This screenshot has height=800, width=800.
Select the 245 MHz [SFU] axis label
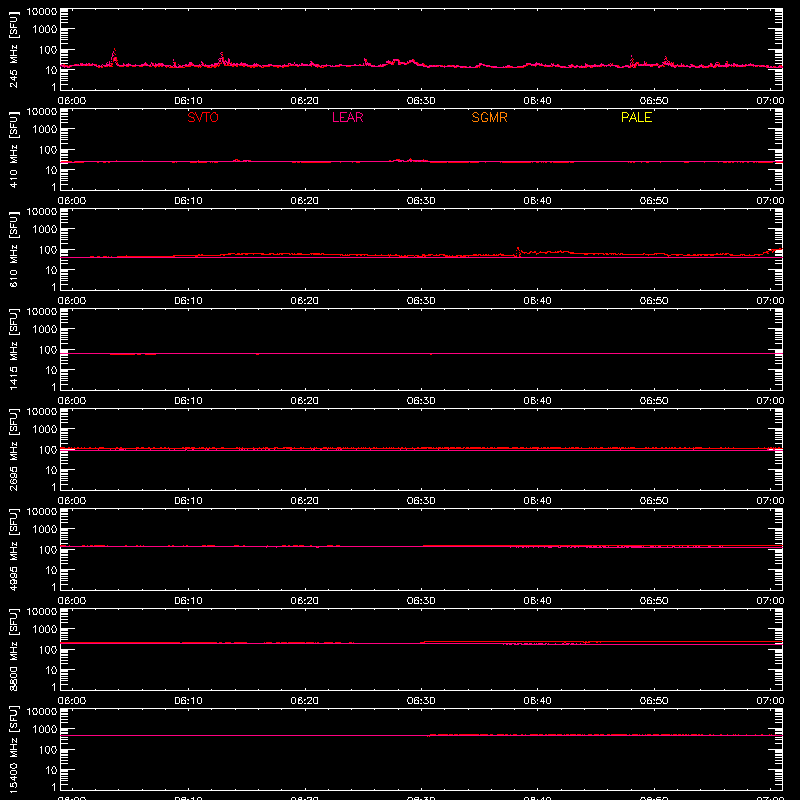coord(14,49)
